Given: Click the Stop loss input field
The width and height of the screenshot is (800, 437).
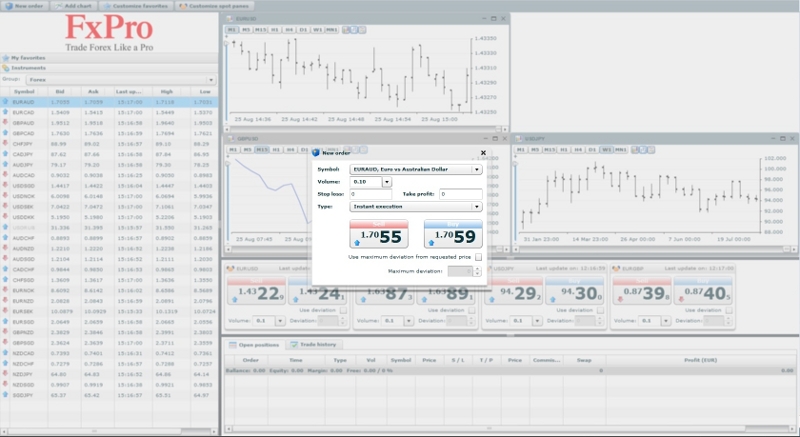Looking at the screenshot, I should pos(370,194).
